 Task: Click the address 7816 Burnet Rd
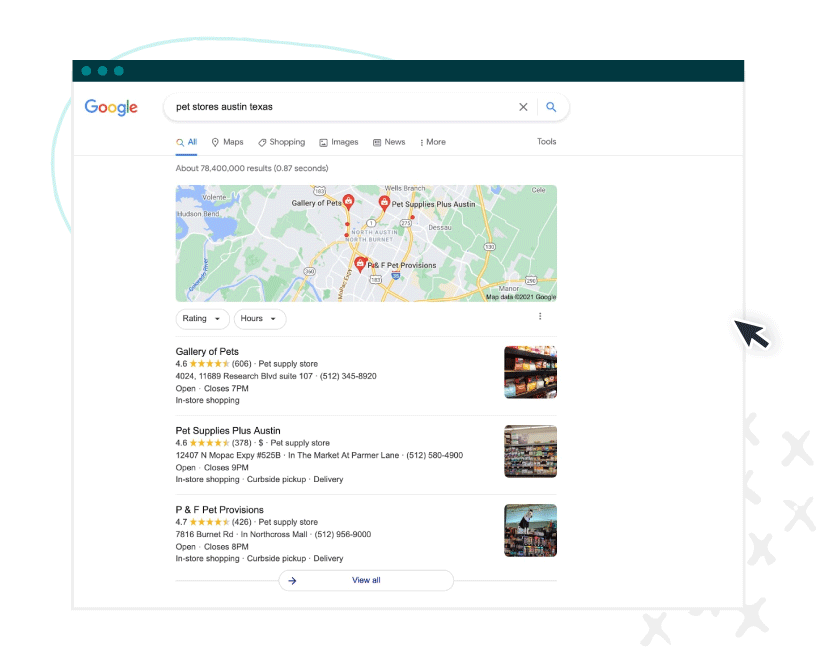204,534
